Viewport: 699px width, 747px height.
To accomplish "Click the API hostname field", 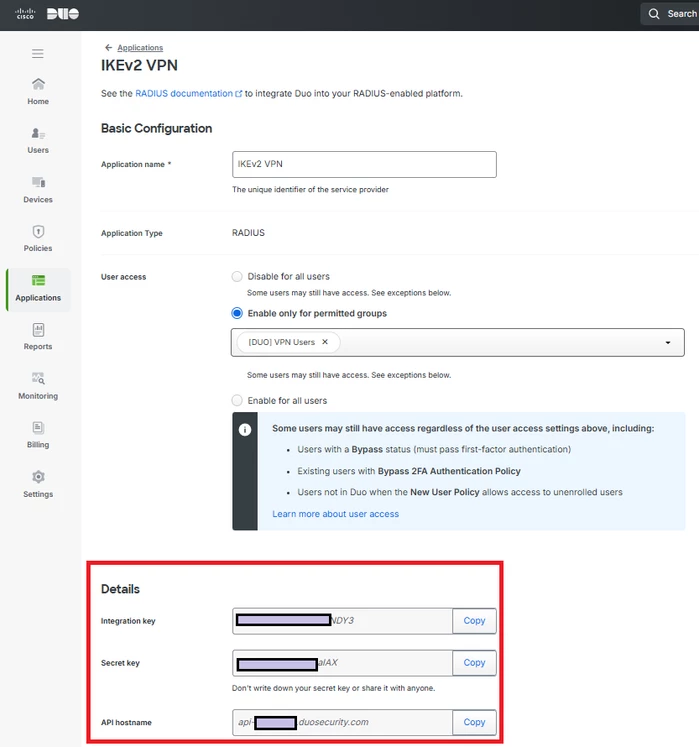I will tap(342, 722).
